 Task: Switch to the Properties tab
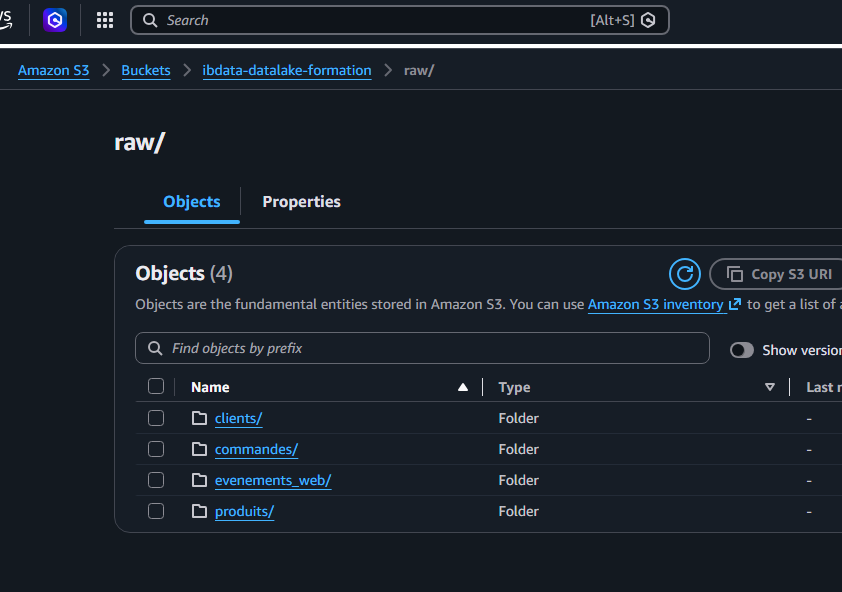(301, 201)
